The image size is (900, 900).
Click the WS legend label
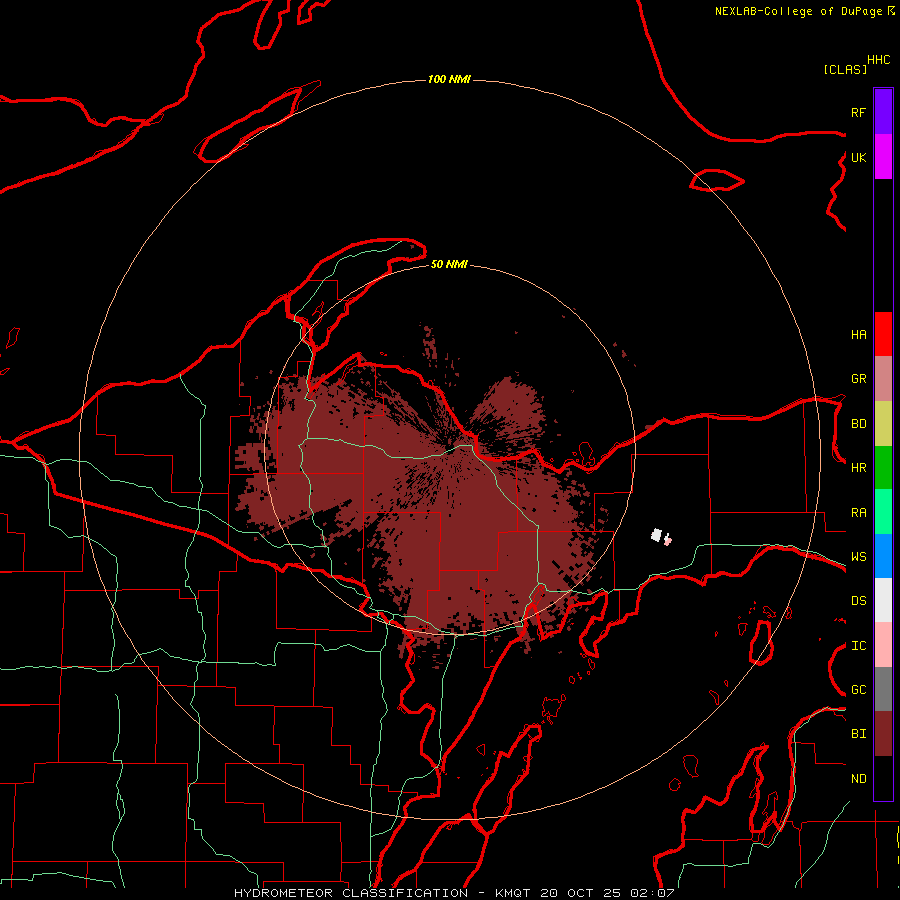point(858,557)
